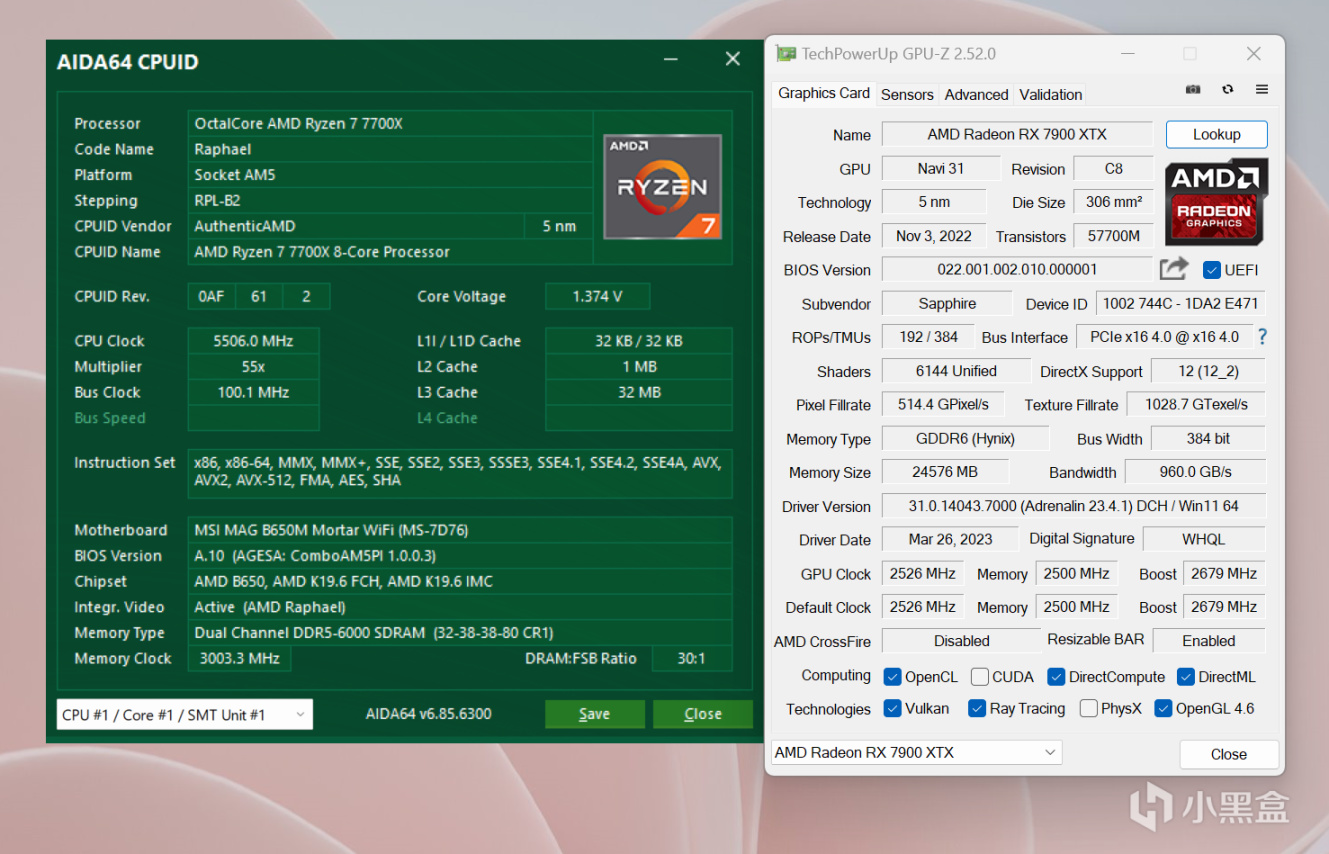Image resolution: width=1329 pixels, height=854 pixels.
Task: Click the GPU Name field in GPU-Z
Action: pos(1017,134)
